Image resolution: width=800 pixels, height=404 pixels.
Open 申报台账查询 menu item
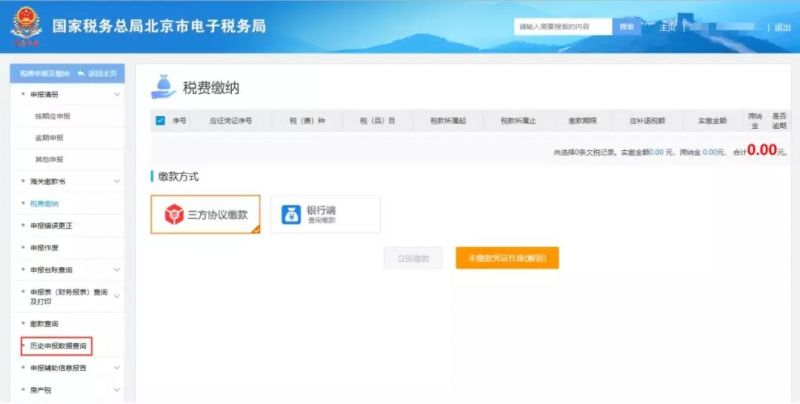point(51,270)
